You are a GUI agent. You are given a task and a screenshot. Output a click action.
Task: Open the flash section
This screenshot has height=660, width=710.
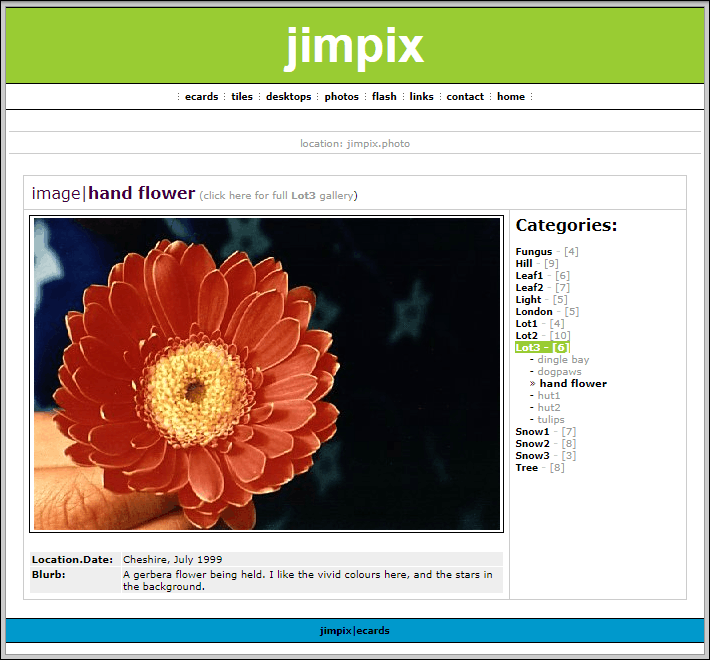click(384, 97)
